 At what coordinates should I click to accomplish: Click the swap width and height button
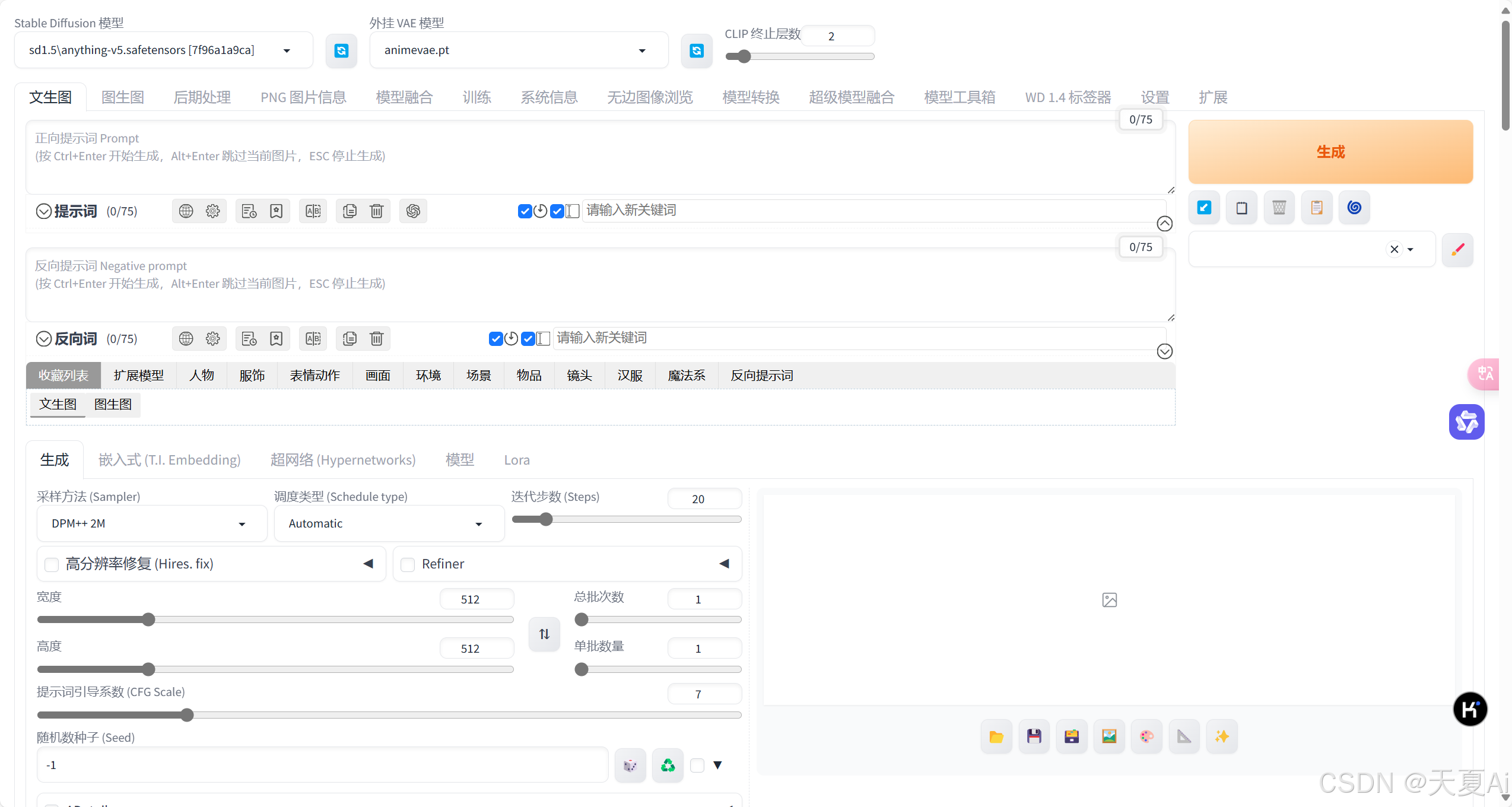544,634
